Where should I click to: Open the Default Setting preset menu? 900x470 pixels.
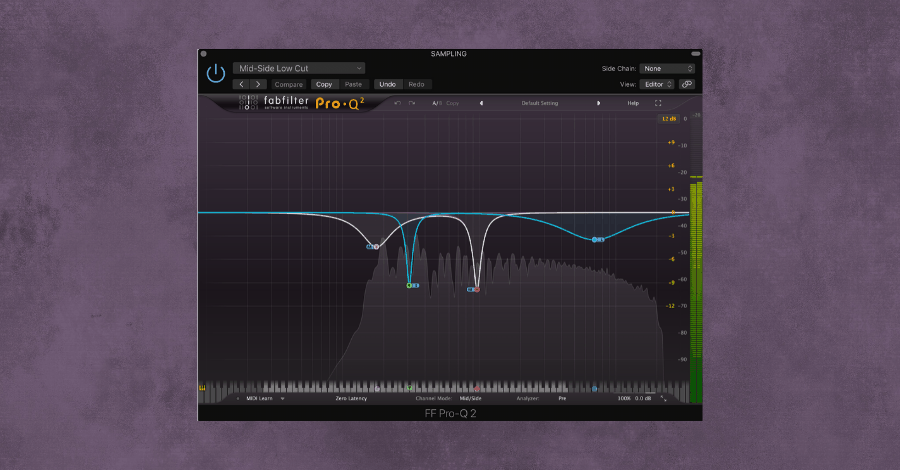coord(540,103)
